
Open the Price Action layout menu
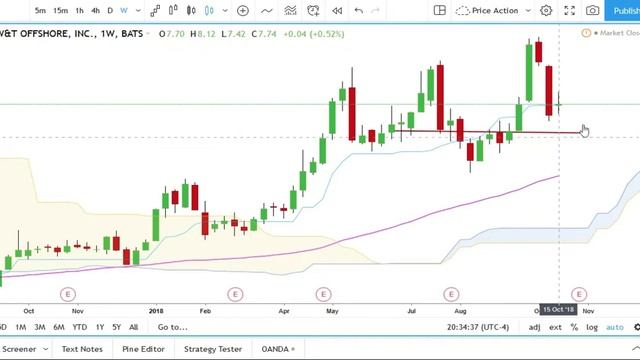[493, 11]
